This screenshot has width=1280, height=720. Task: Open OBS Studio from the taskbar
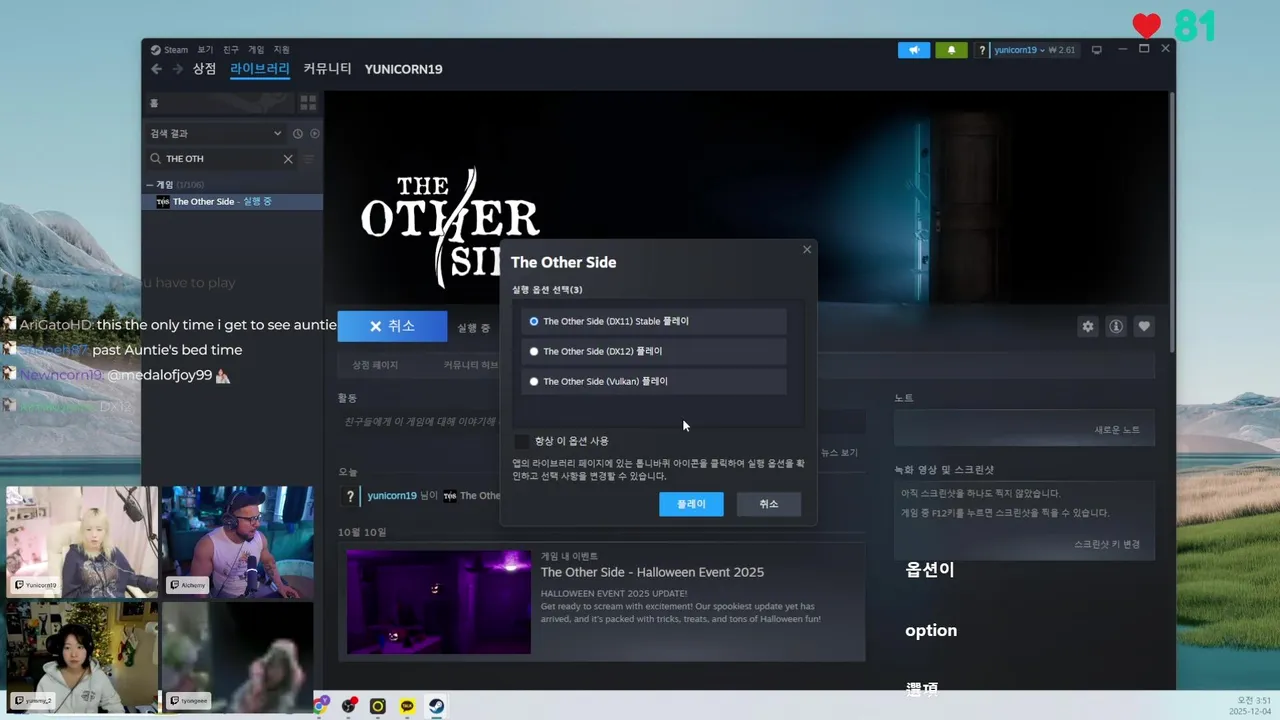[349, 706]
